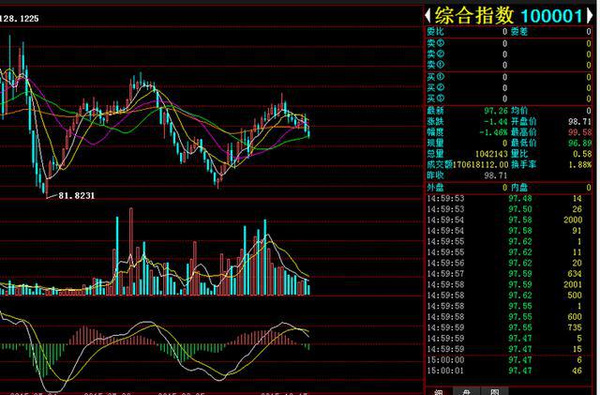
Task: Select the 14:59:54 trade with volume 2000
Action: (x=509, y=220)
